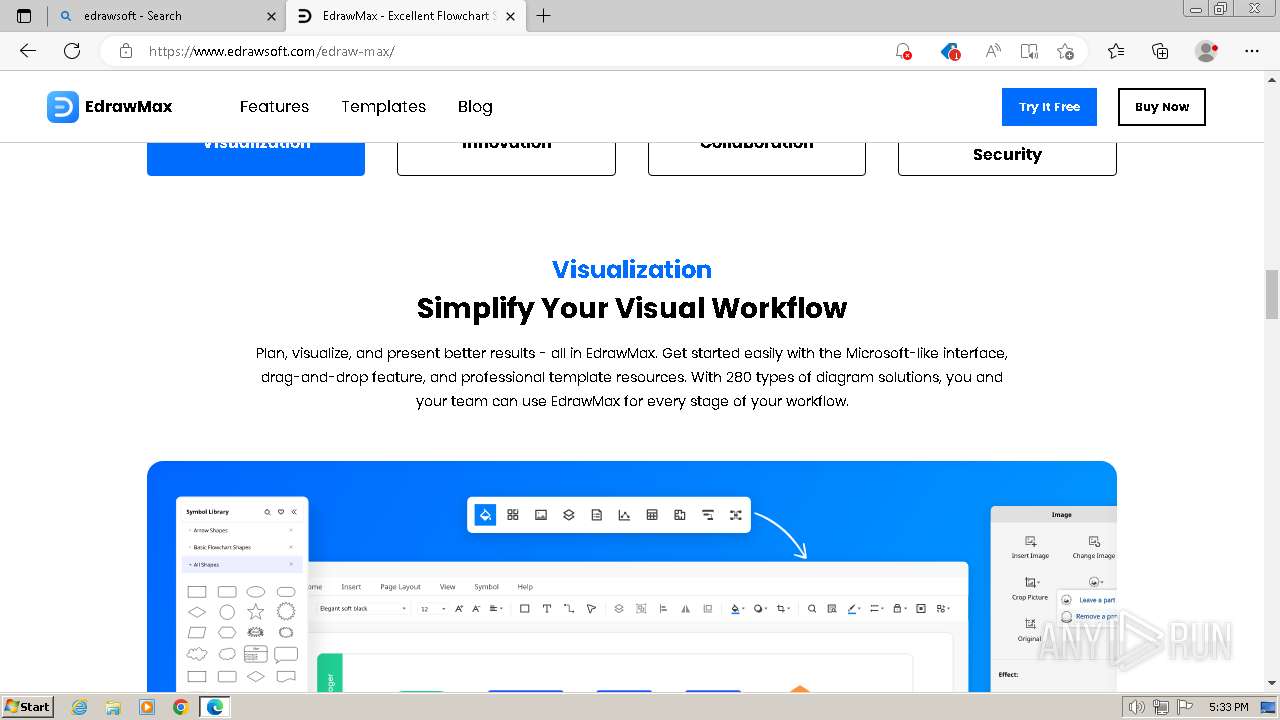1280x720 pixels.
Task: Add this page to favorites
Action: coord(1065,51)
